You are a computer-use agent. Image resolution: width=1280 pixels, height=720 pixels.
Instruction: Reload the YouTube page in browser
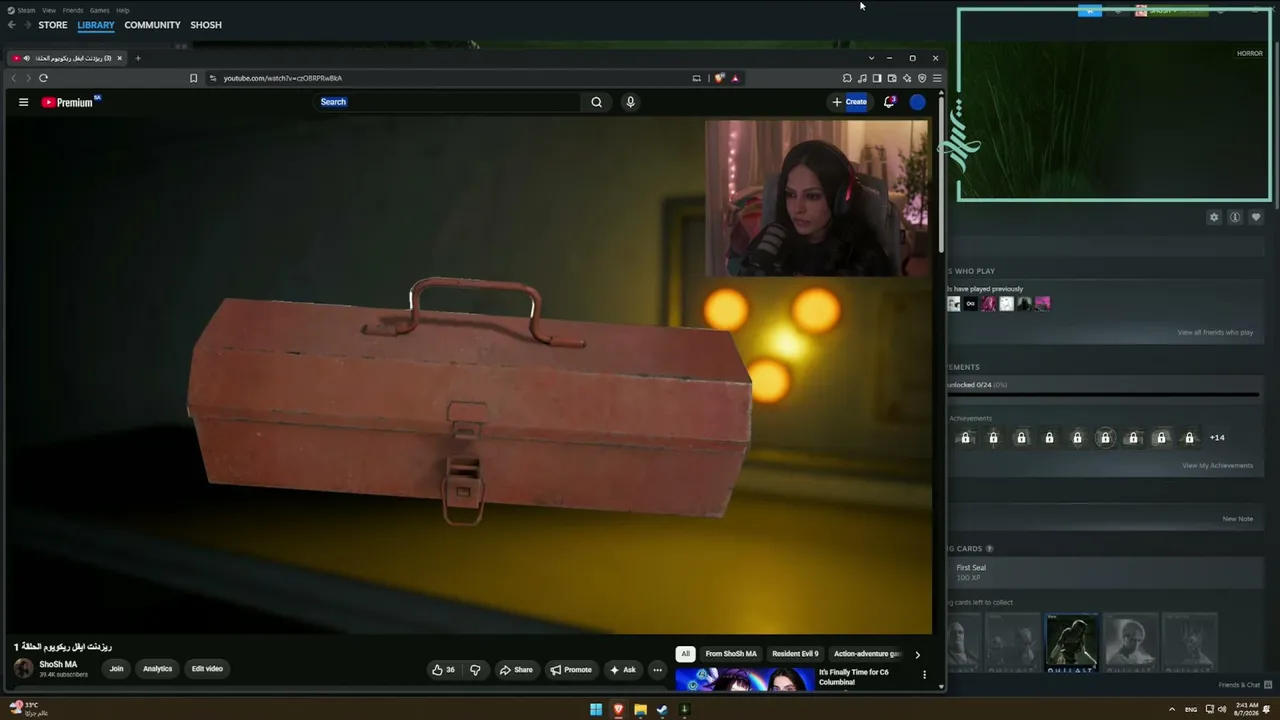[x=43, y=78]
